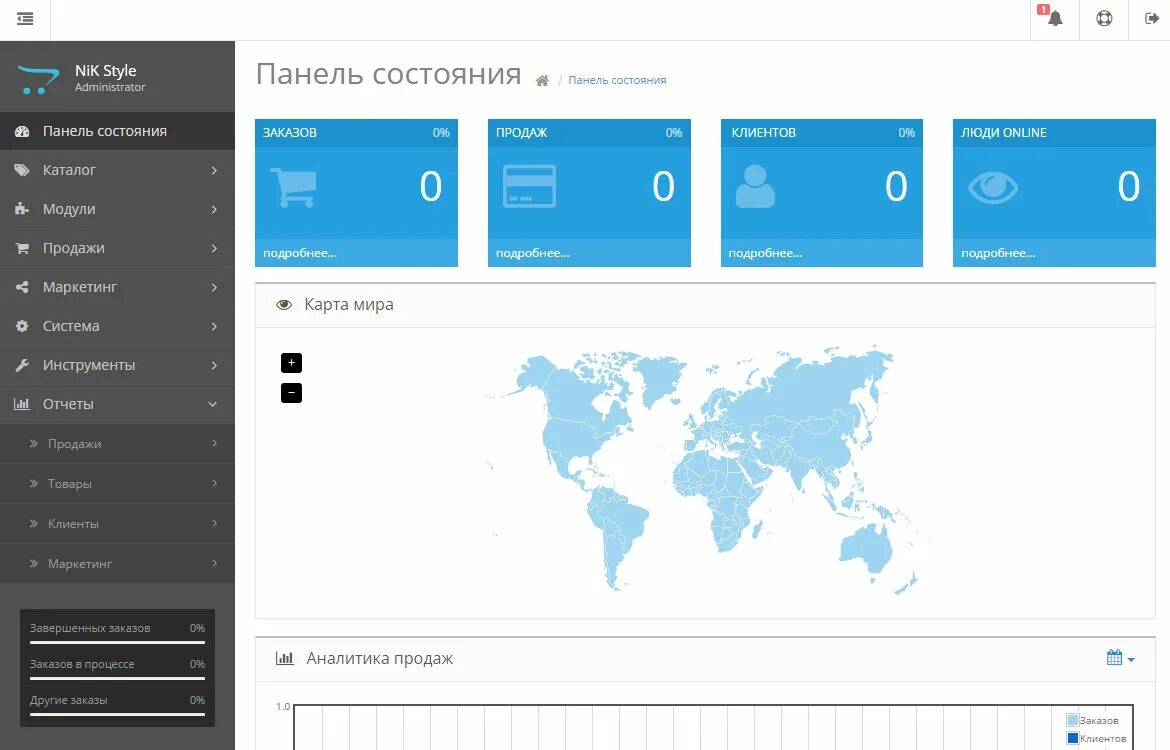The height and width of the screenshot is (750, 1170).
Task: Click the Administrator text under NiK Style
Action: tap(110, 87)
